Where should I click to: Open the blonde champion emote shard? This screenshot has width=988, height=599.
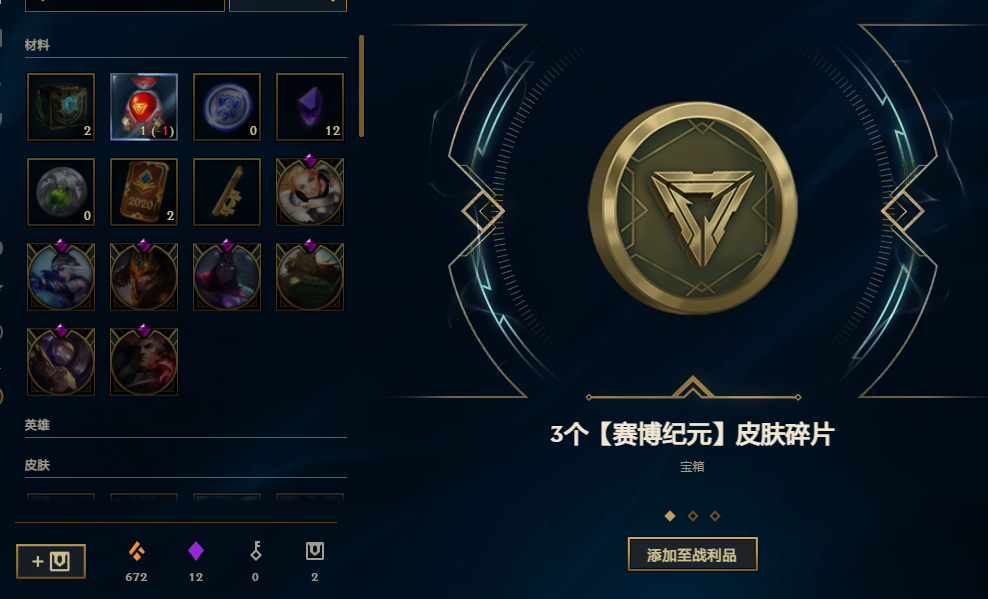310,190
